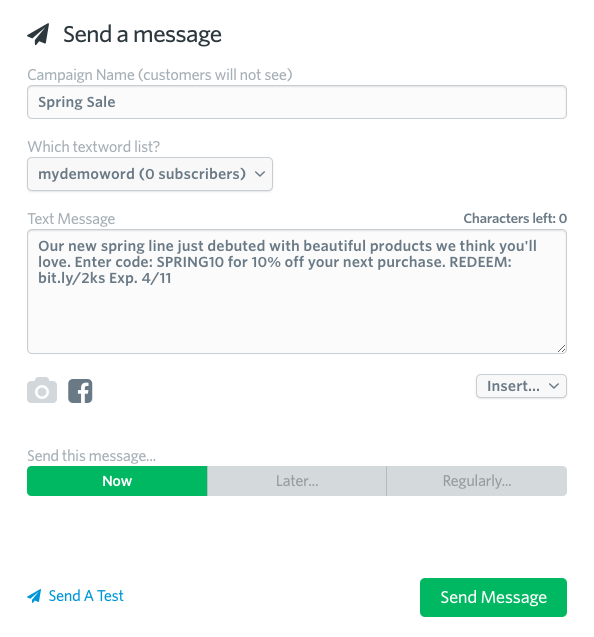
Task: Click the Send a message heading text
Action: [142, 35]
